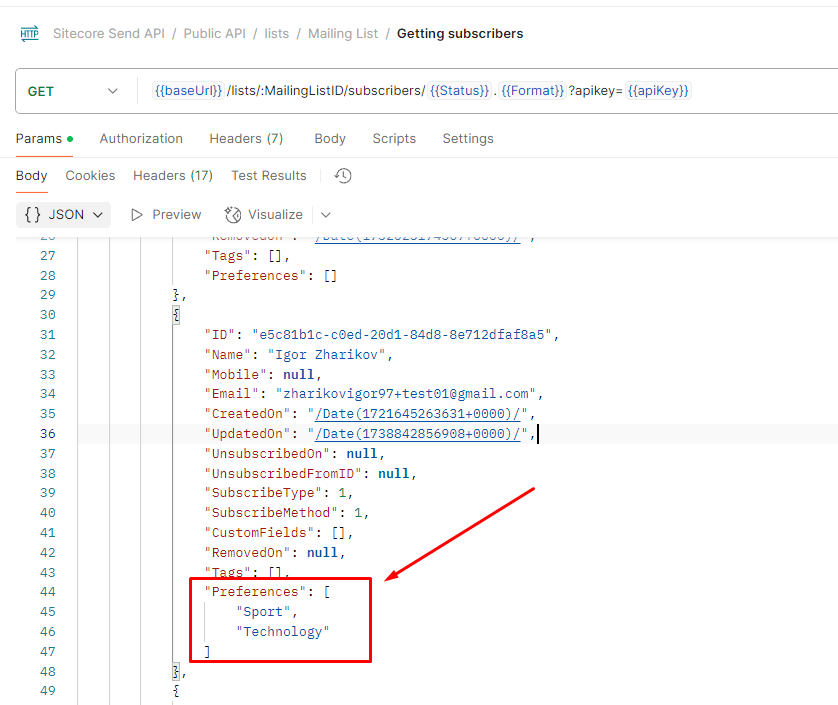This screenshot has width=838, height=705.
Task: Select the response Body tab
Action: [x=32, y=176]
